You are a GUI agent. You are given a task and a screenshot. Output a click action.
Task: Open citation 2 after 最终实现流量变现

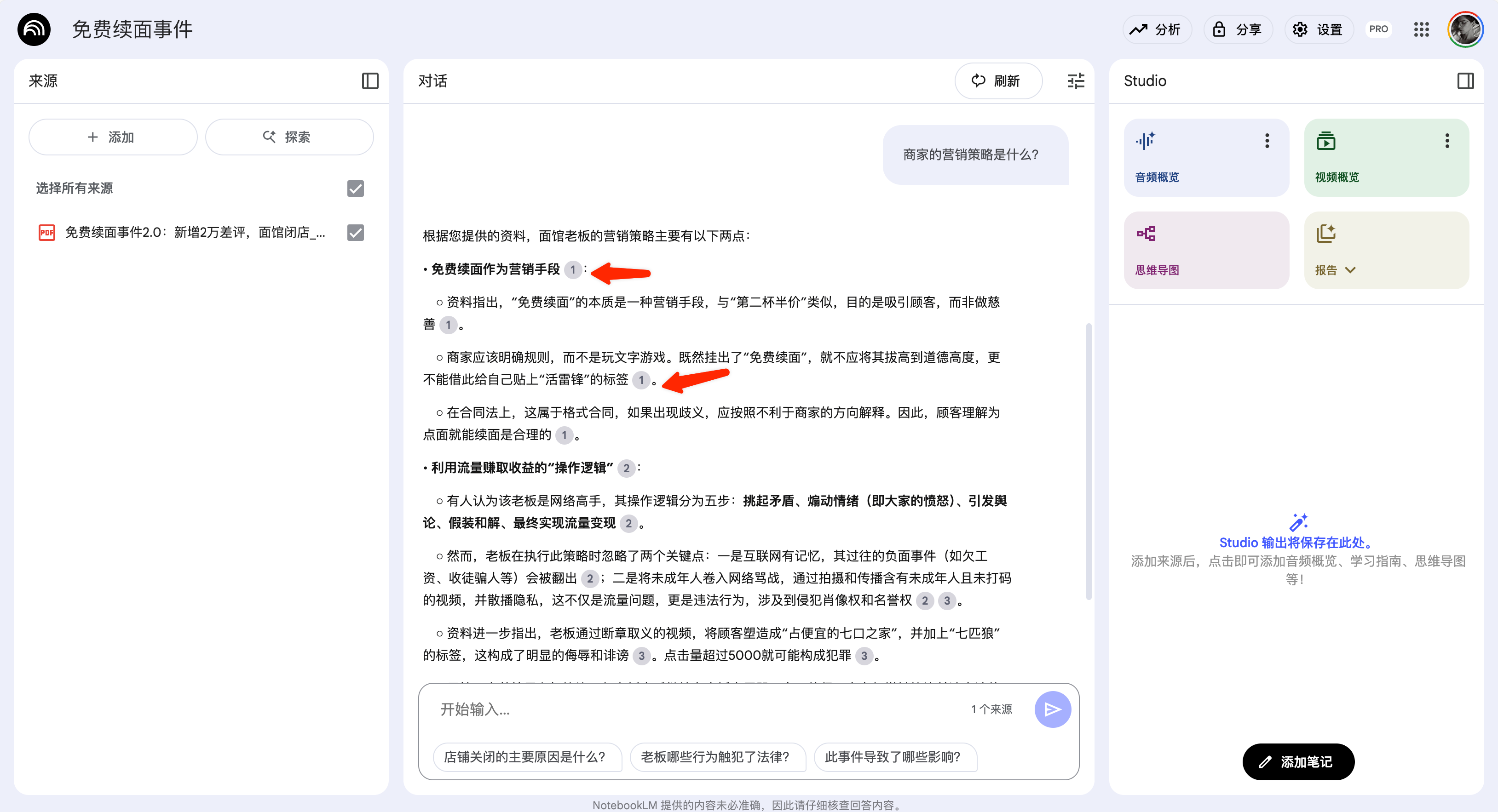coord(628,524)
